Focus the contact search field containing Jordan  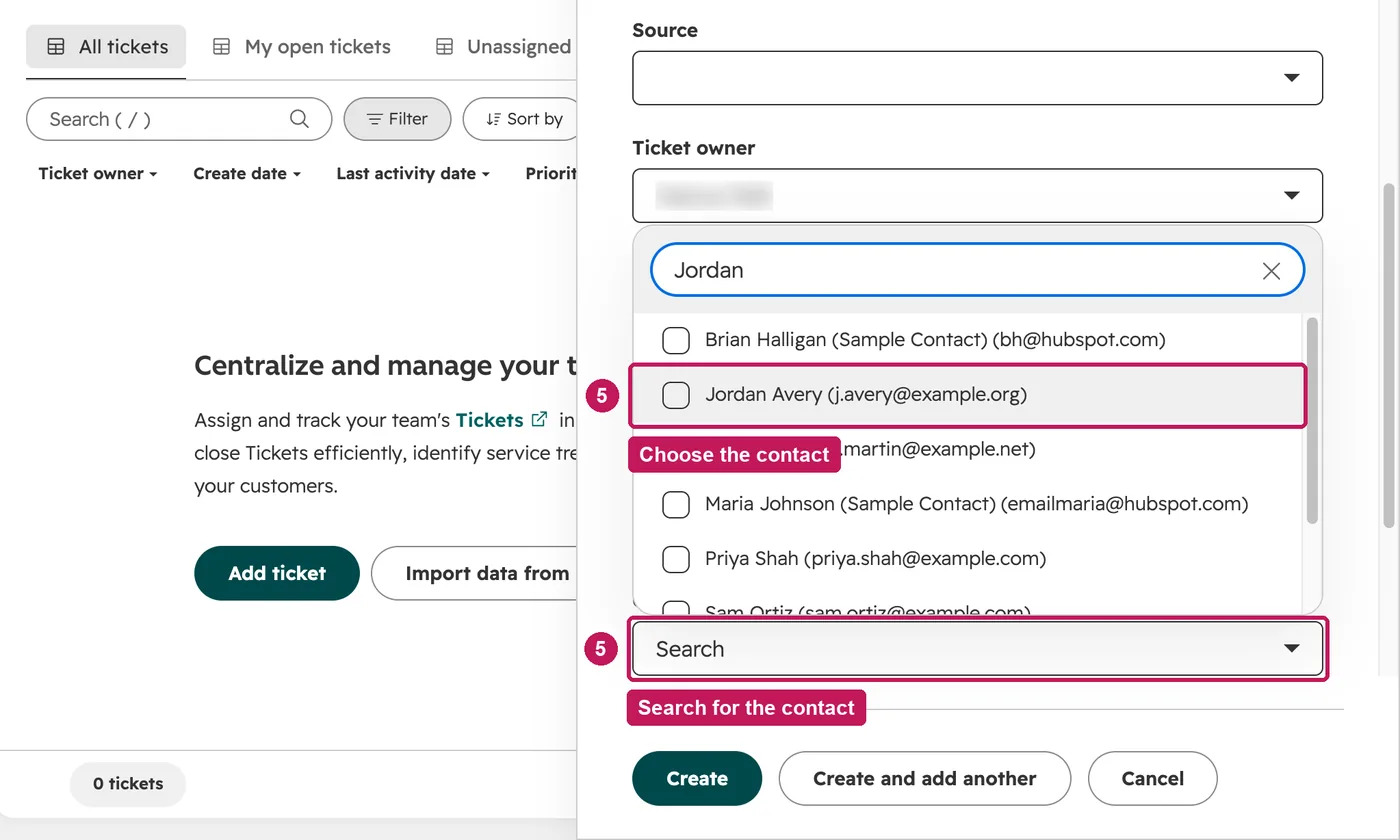point(977,270)
